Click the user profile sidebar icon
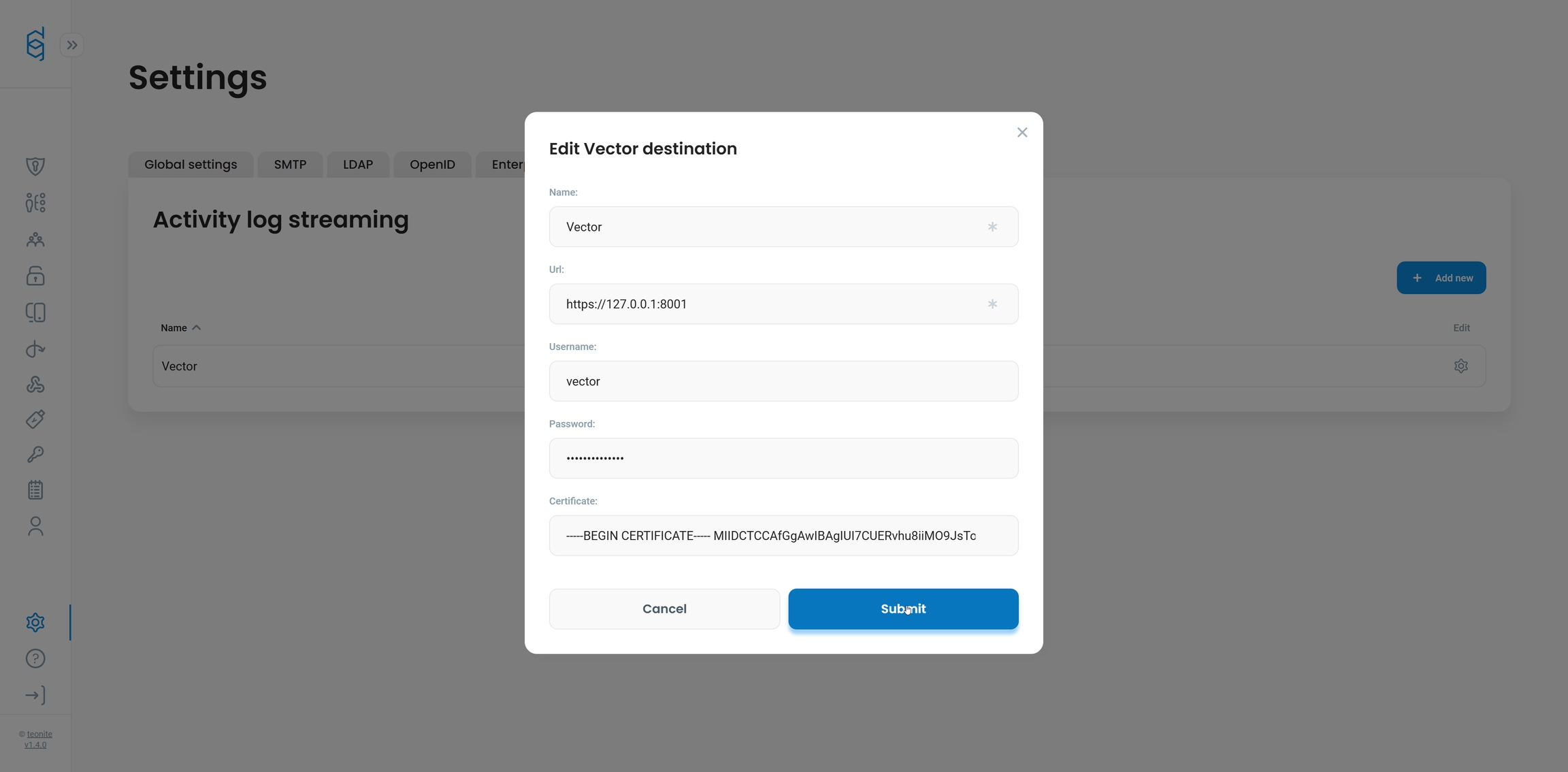This screenshot has height=772, width=1568. click(x=35, y=526)
